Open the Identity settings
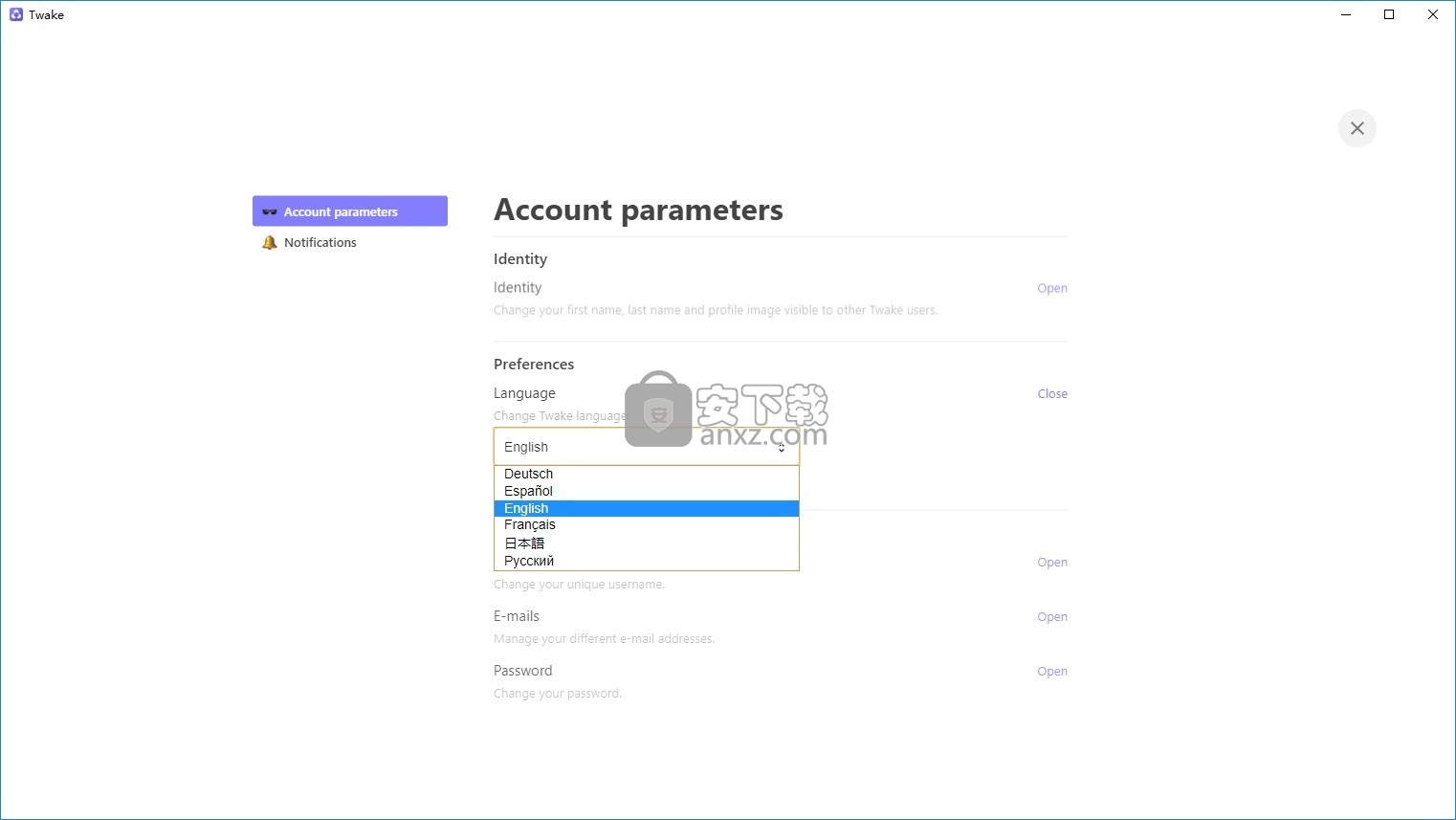 (x=1052, y=288)
